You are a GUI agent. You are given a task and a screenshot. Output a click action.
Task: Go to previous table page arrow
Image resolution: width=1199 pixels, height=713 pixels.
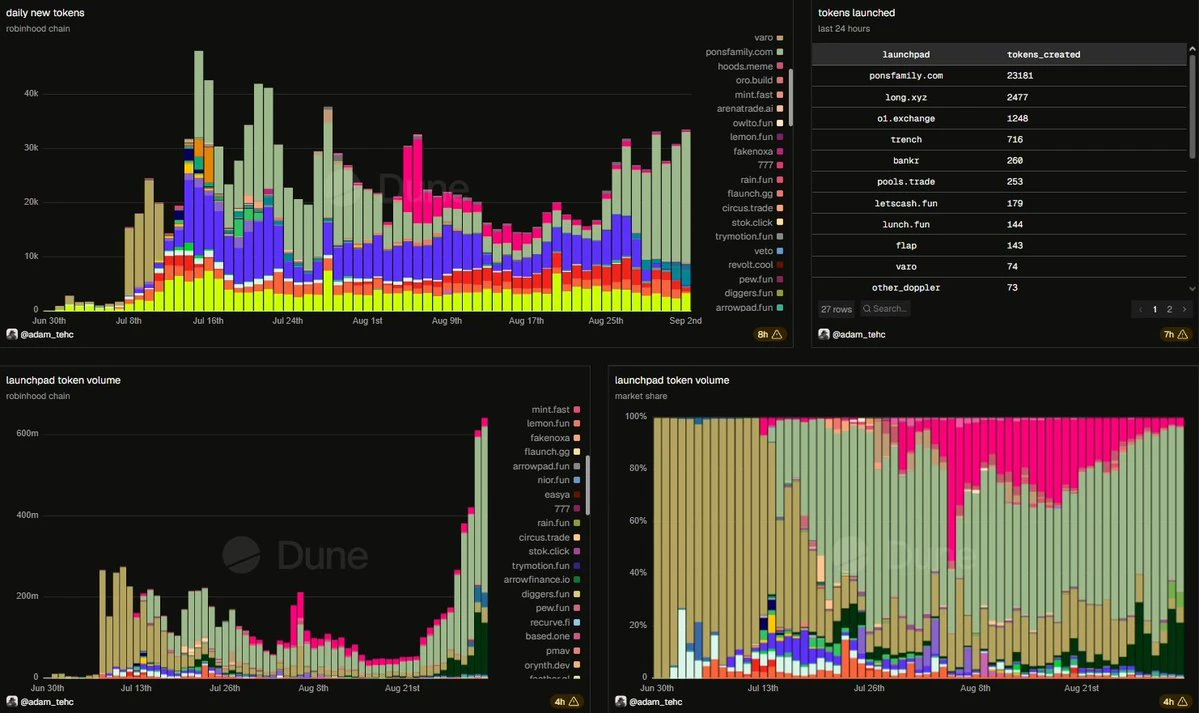click(1140, 309)
